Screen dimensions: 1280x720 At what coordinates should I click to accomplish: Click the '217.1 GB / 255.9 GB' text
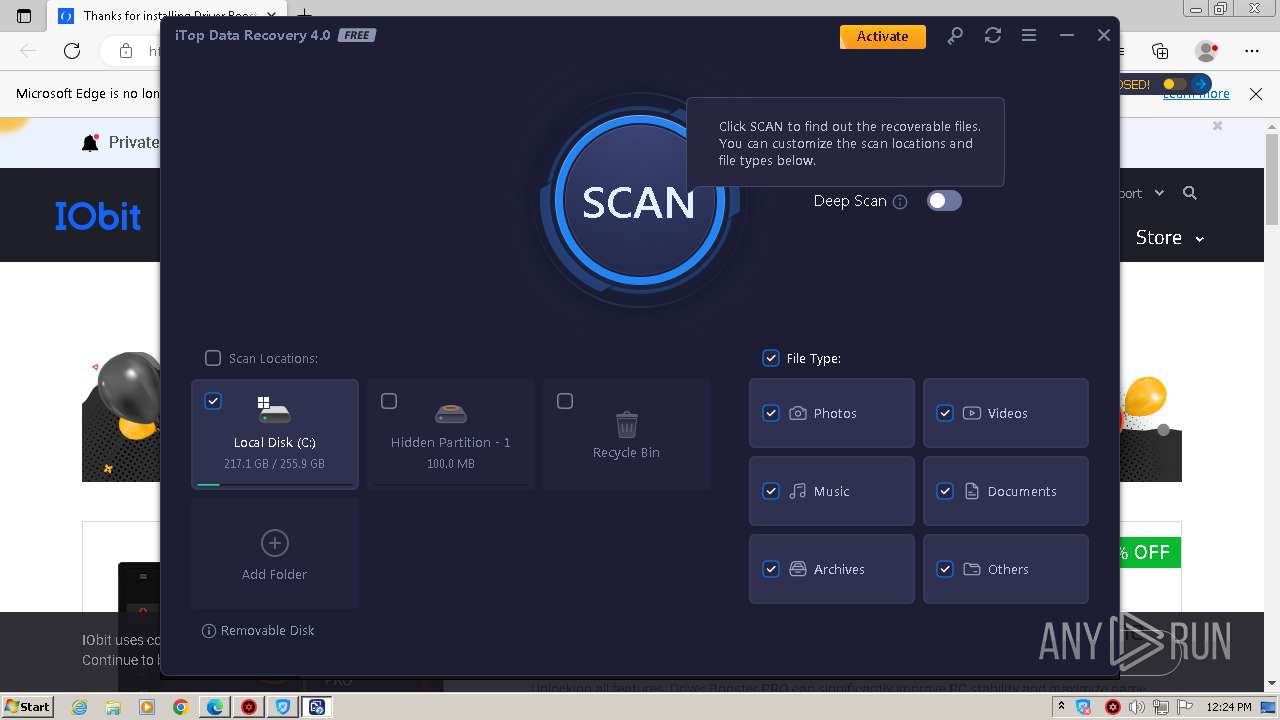click(274, 464)
